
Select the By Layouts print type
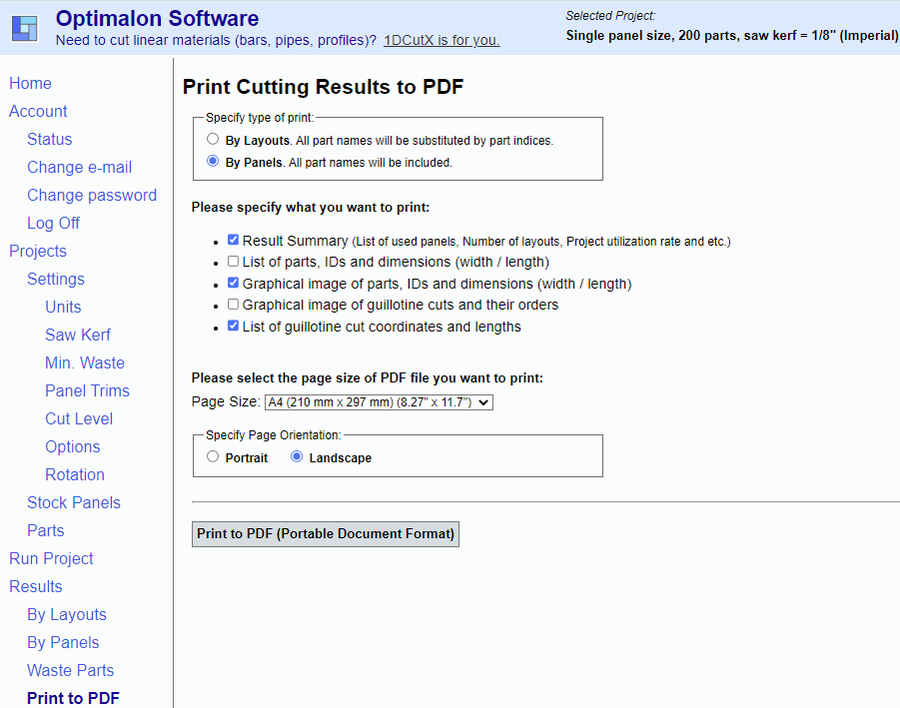point(213,140)
